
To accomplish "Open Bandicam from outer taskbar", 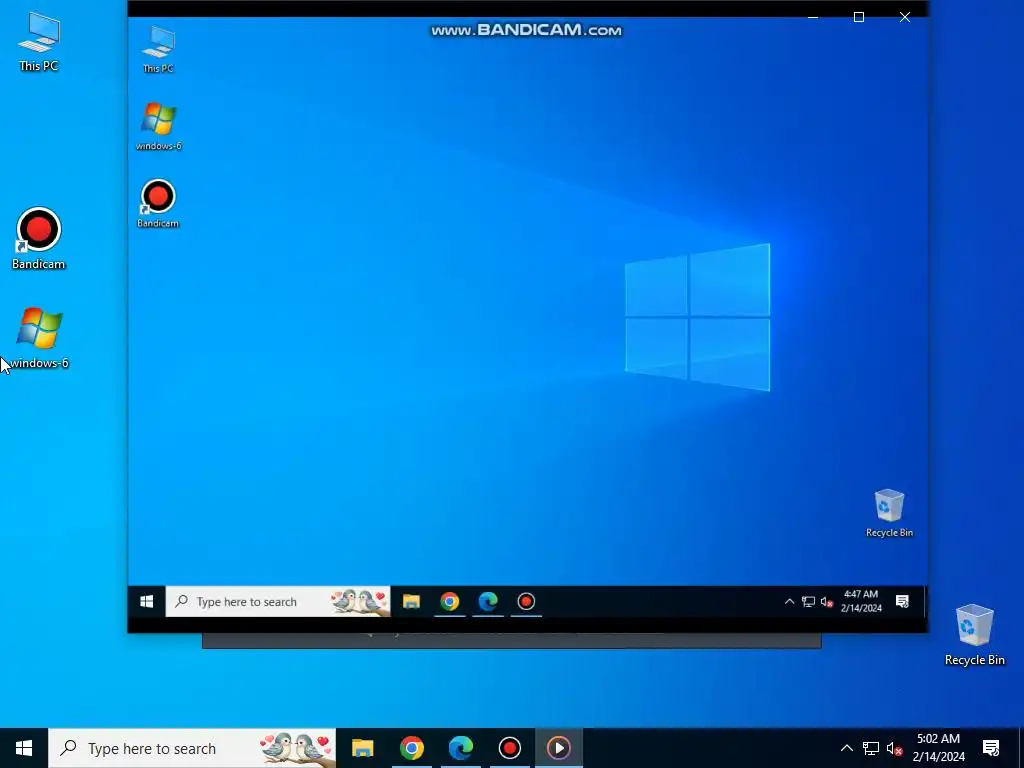I will 509,748.
